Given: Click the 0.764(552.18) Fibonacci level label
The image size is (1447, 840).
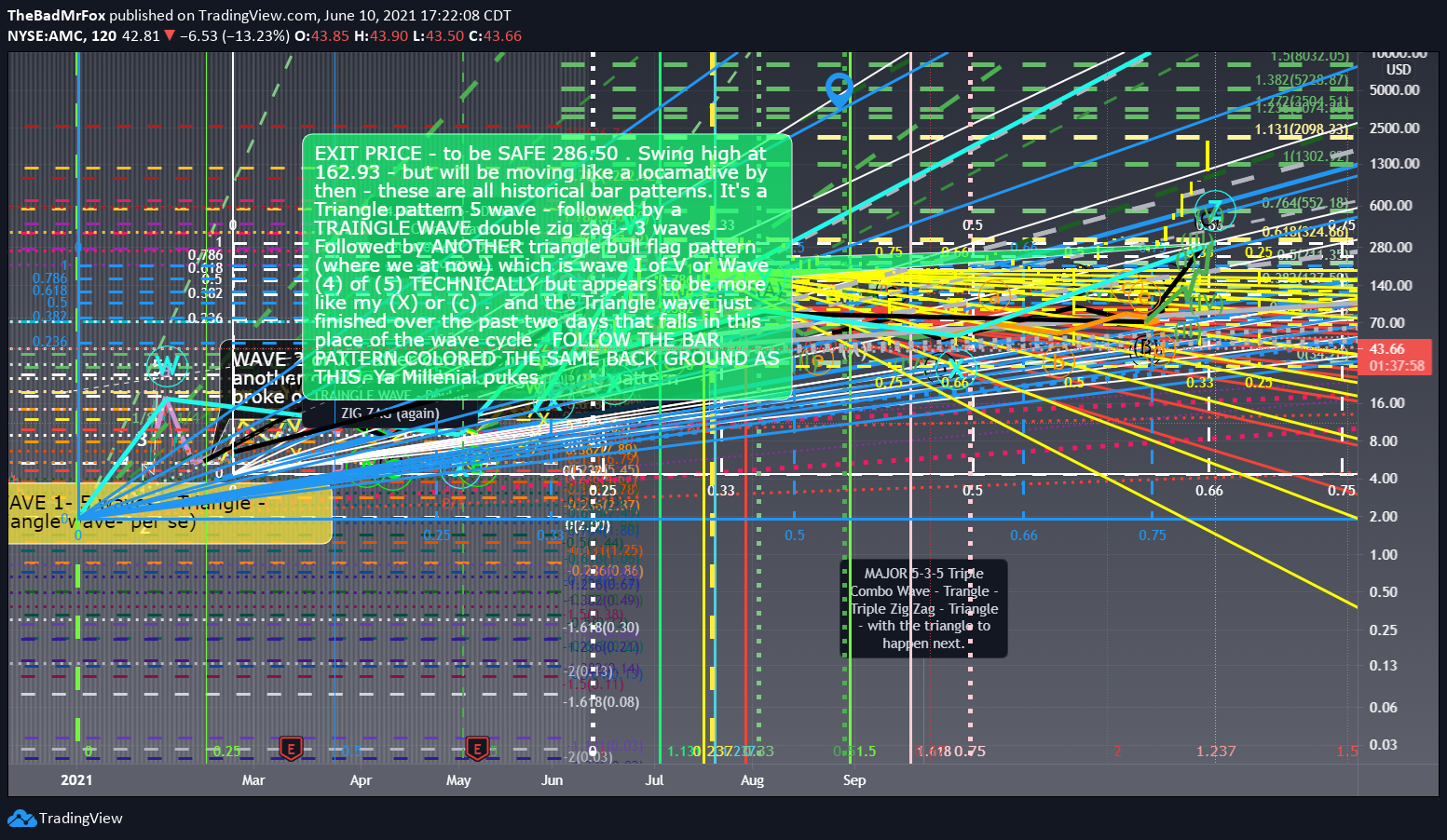Looking at the screenshot, I should tap(1304, 203).
